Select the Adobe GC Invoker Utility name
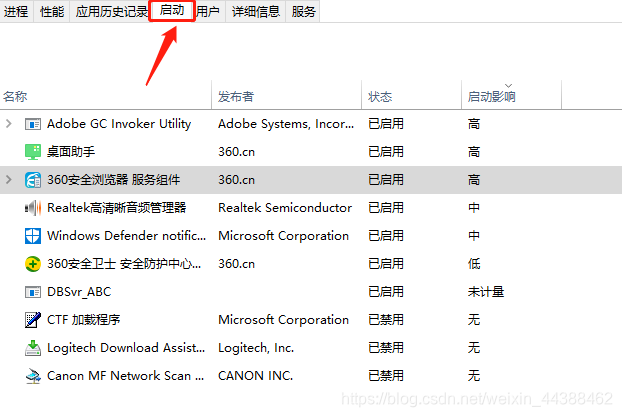The height and width of the screenshot is (417, 622). [119, 124]
